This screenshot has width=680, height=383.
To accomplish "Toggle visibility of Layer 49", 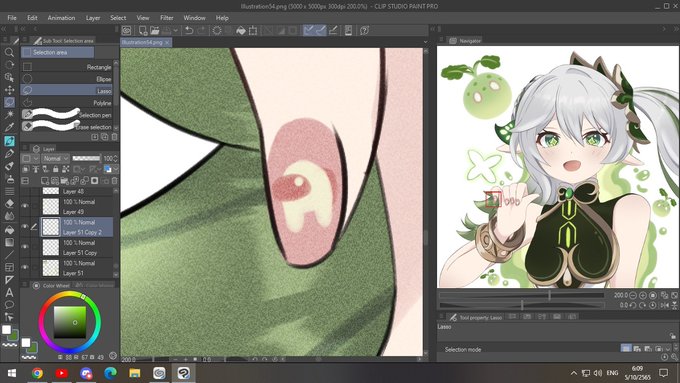I will coord(25,206).
